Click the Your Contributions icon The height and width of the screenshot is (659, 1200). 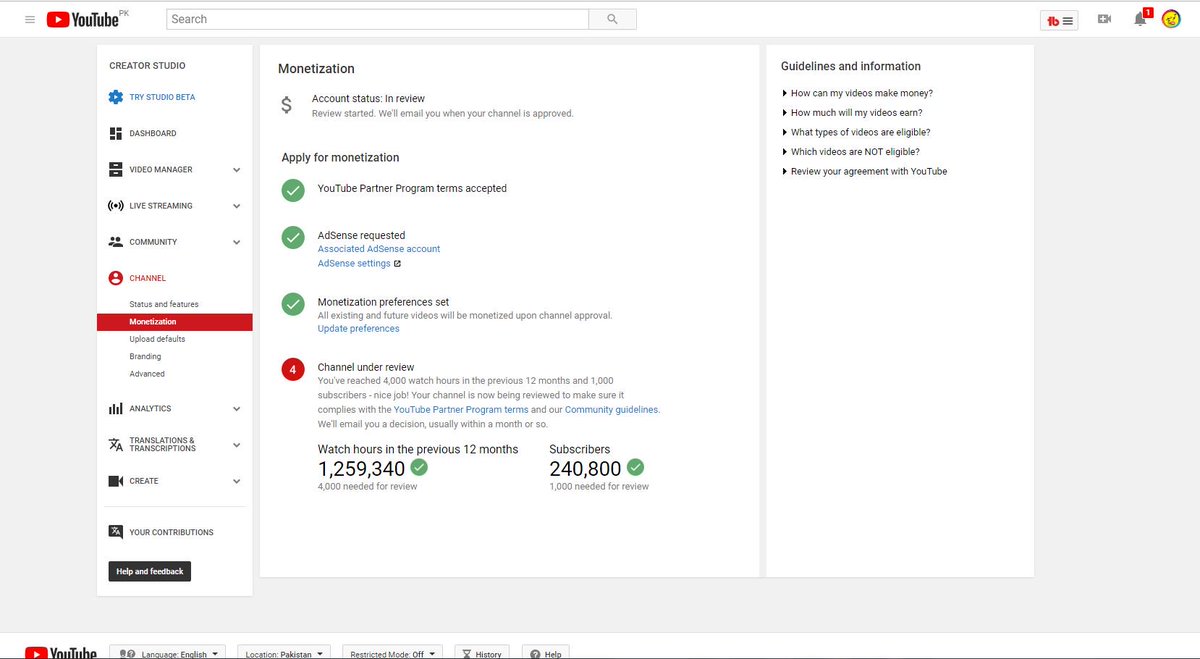[116, 532]
